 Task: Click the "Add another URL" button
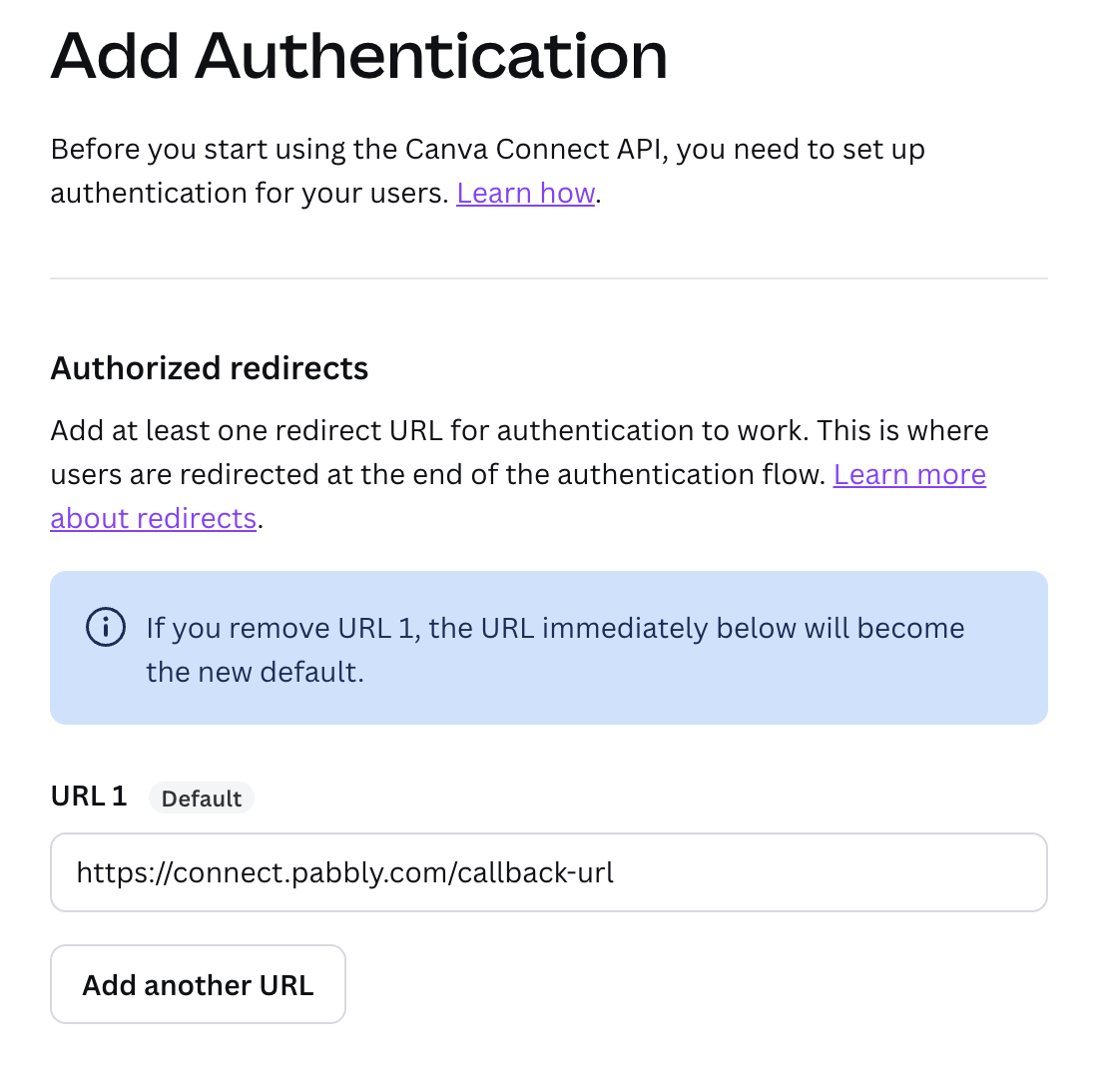(x=198, y=985)
